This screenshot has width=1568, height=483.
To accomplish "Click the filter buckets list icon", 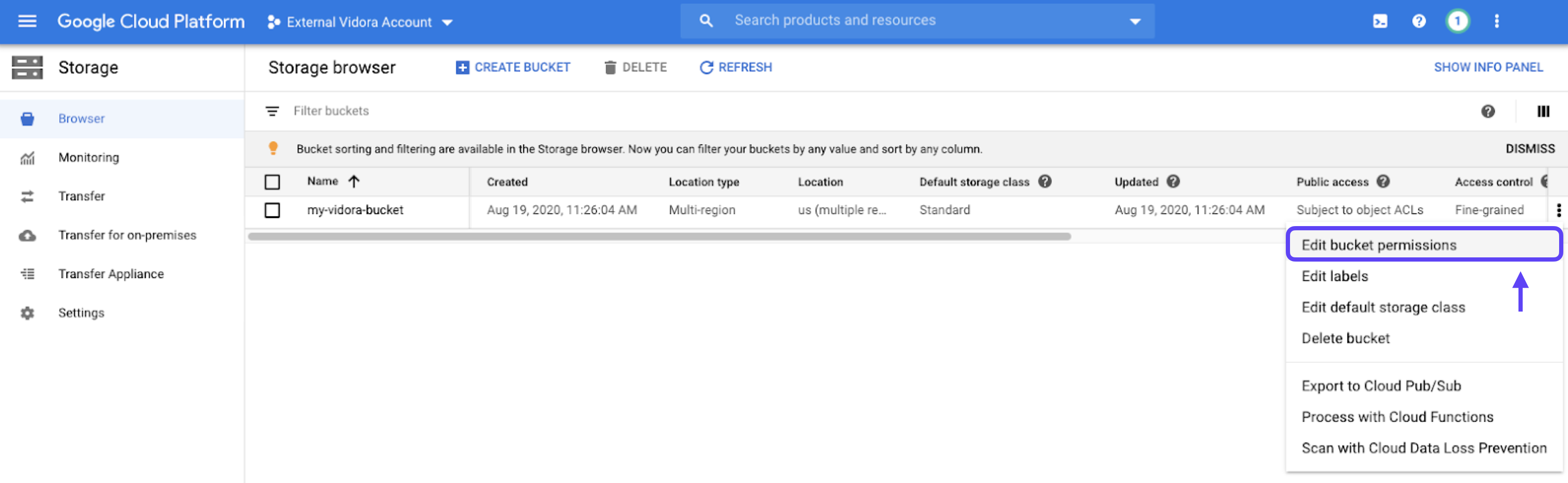I will pyautogui.click(x=272, y=111).
